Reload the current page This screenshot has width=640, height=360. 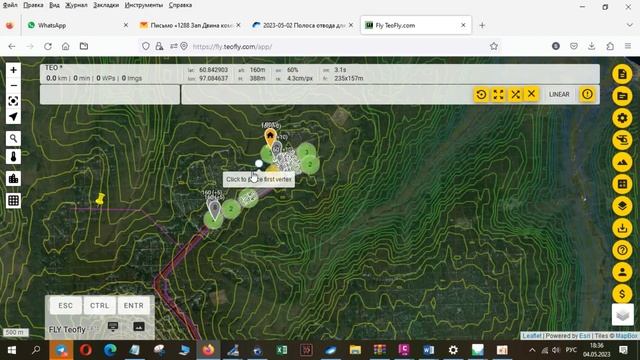48,47
